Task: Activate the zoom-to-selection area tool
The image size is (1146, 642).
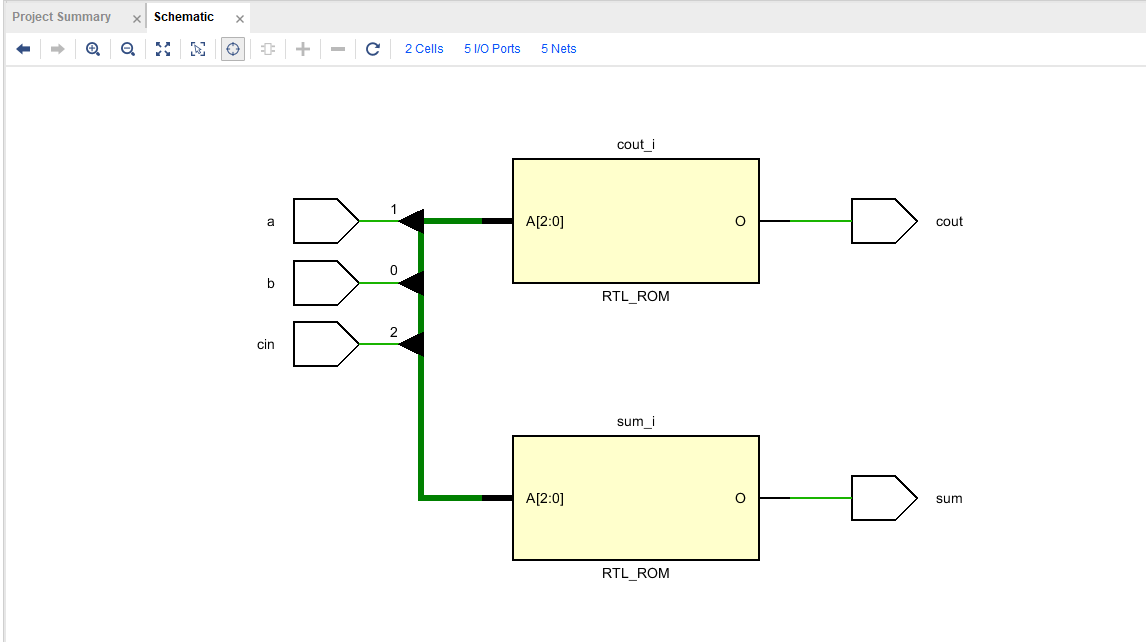Action: pyautogui.click(x=198, y=49)
